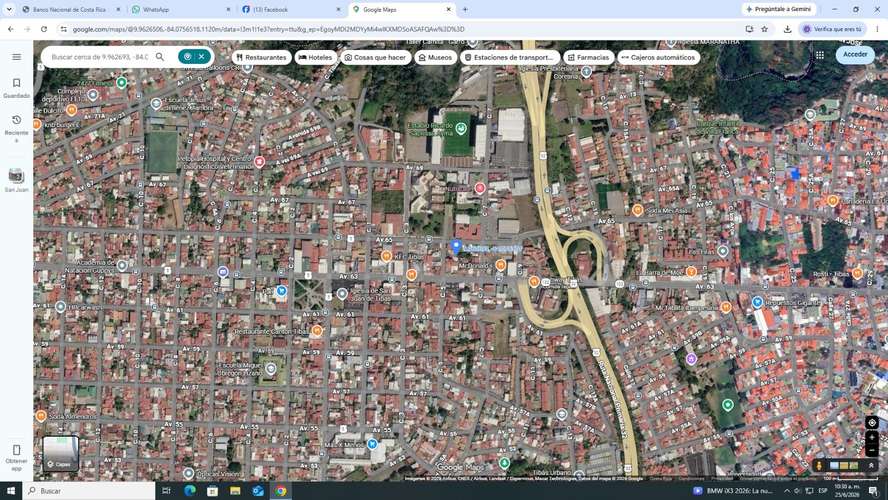Open a new browser tab

(x=465, y=10)
